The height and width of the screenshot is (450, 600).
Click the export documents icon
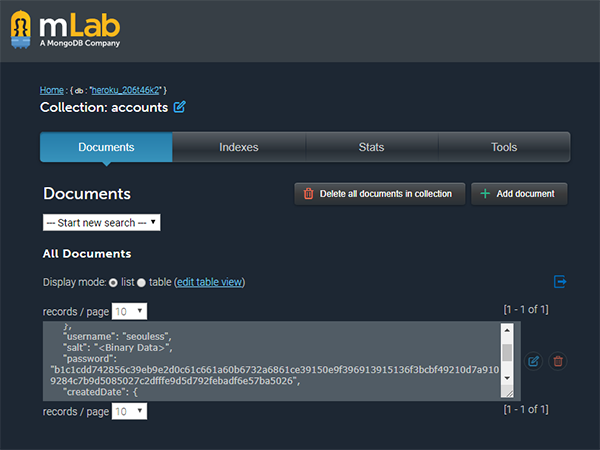(560, 282)
